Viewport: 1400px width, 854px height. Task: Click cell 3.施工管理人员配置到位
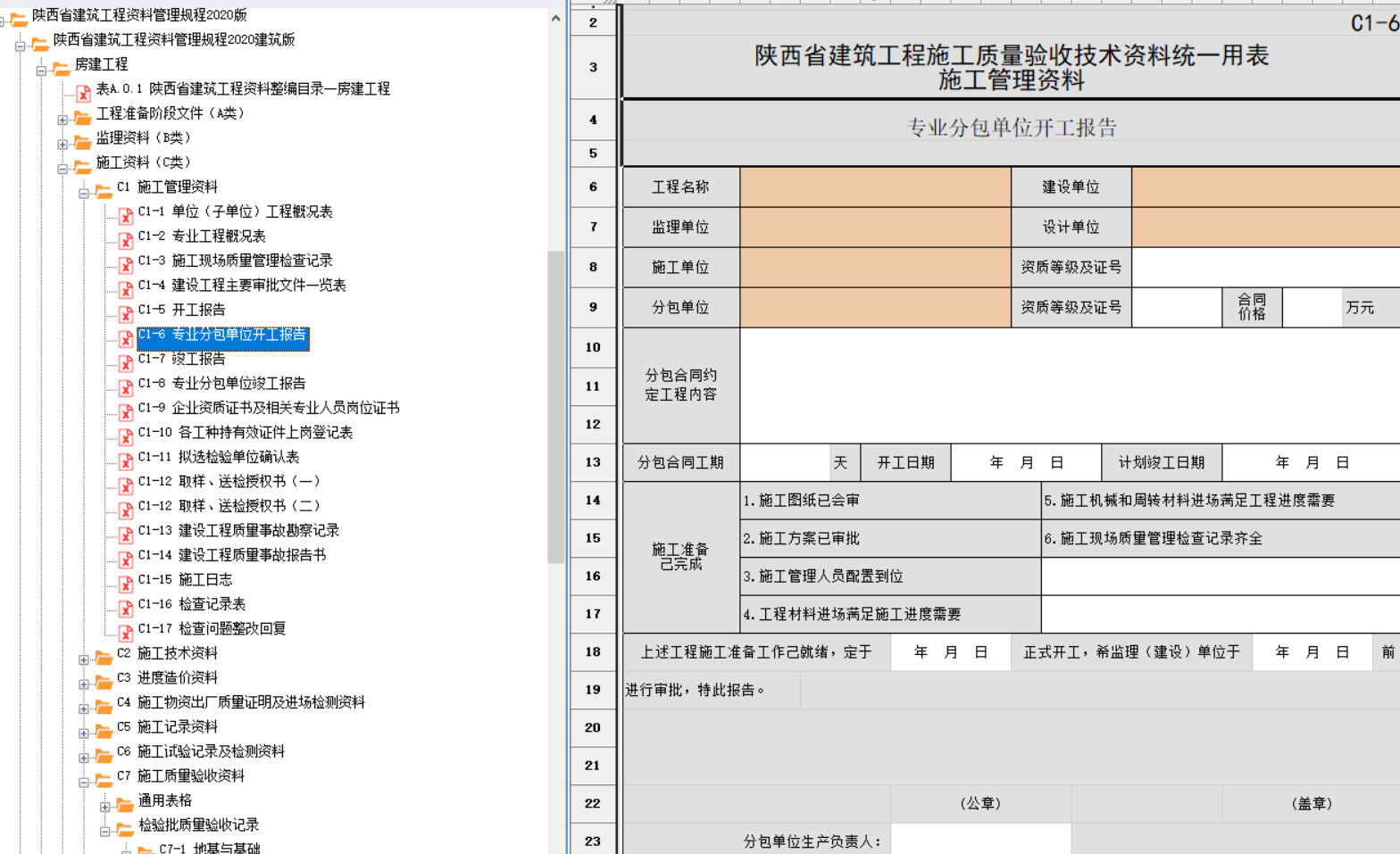(890, 576)
